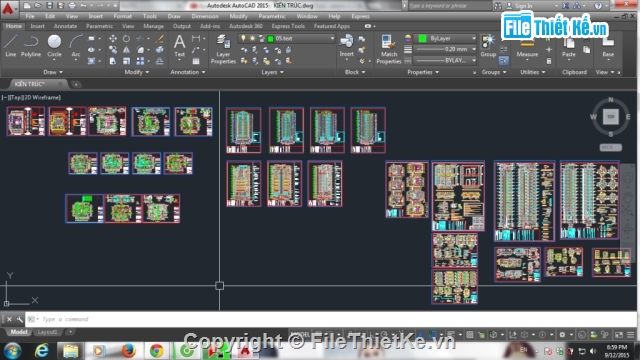The height and width of the screenshot is (360, 640).
Task: Expand the Annotation panel
Action: pyautogui.click(x=188, y=72)
